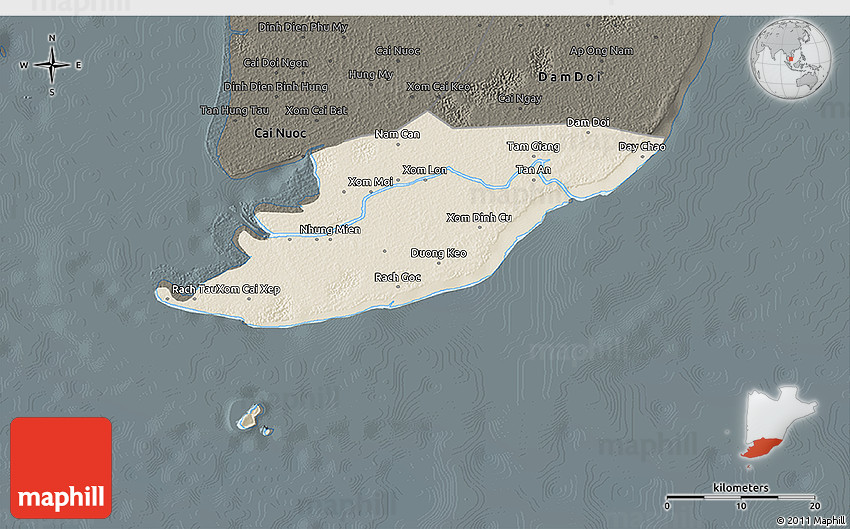The image size is (850, 529).
Task: Click the Day Chao coastal label
Action: click(641, 146)
